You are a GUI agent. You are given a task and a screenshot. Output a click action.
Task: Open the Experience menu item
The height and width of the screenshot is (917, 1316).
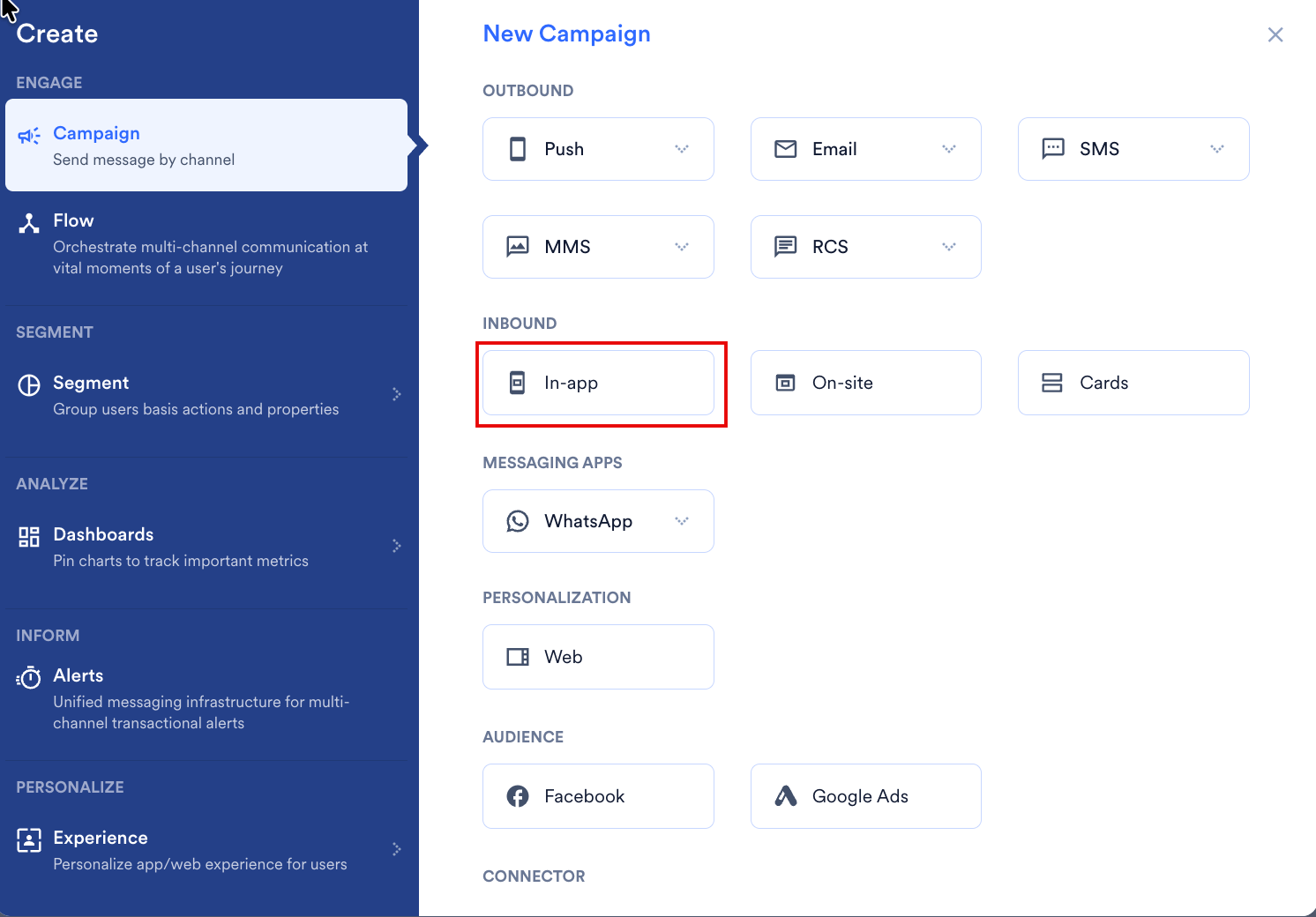pyautogui.click(x=206, y=850)
